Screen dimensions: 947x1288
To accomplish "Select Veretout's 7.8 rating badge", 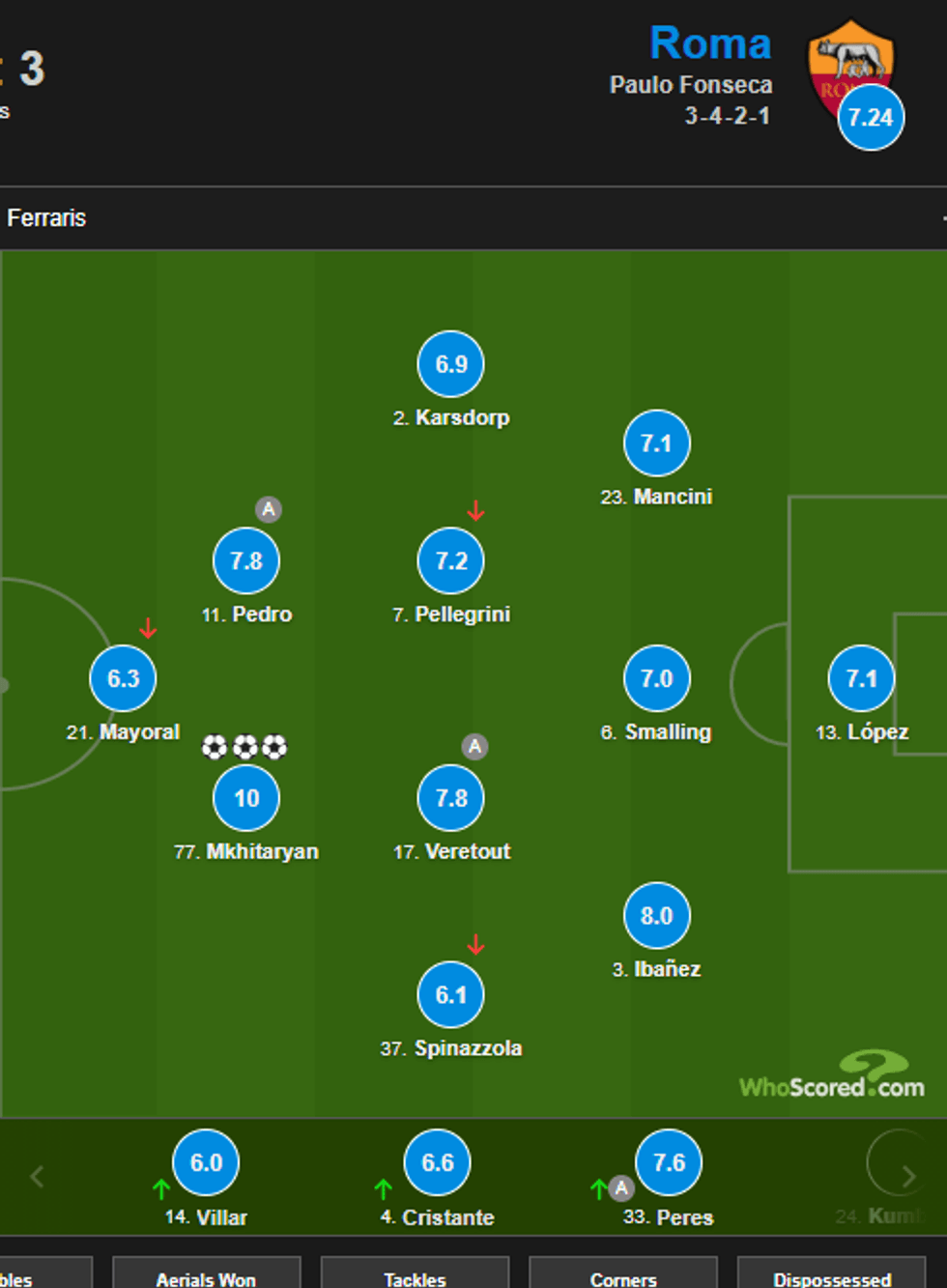I will [451, 798].
